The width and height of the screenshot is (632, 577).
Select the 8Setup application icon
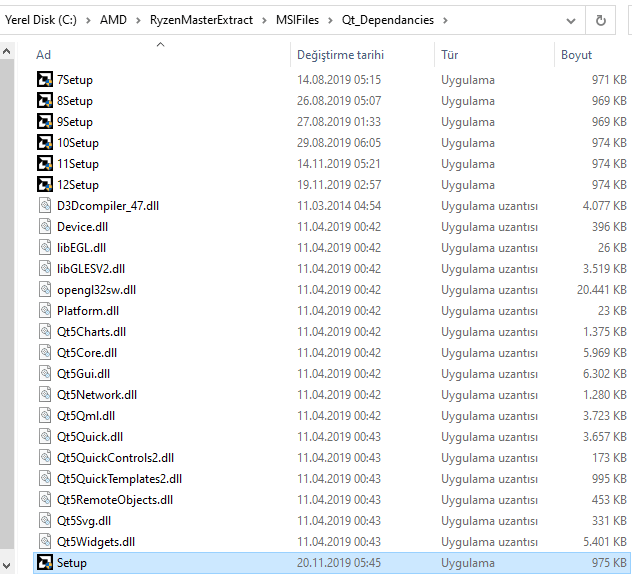click(45, 100)
